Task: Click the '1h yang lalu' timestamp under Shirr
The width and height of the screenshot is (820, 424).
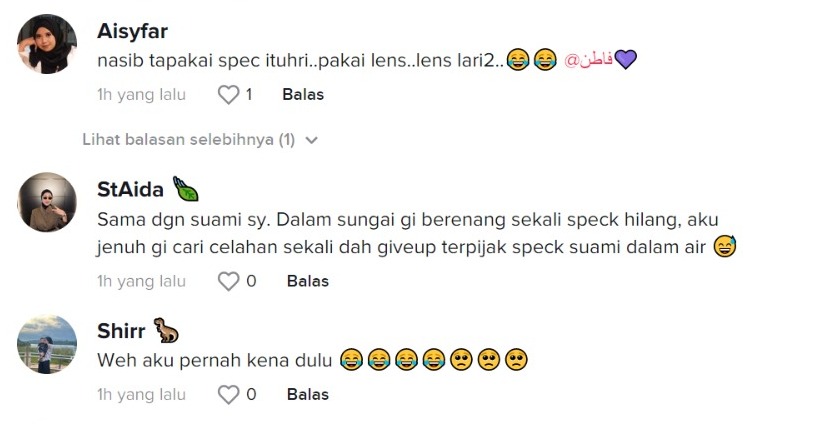Action: pos(142,395)
